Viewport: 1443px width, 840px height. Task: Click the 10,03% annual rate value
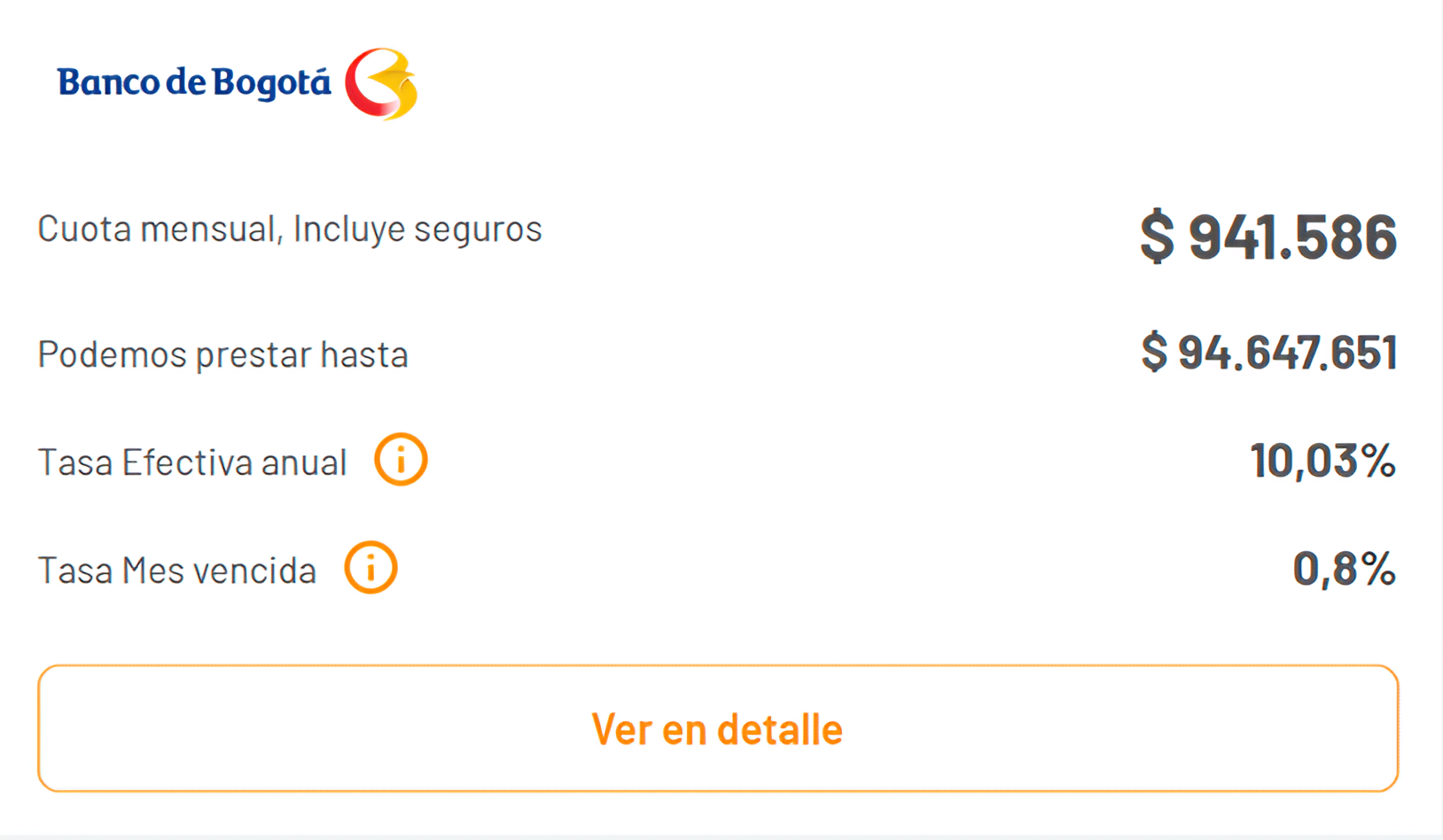(1322, 461)
